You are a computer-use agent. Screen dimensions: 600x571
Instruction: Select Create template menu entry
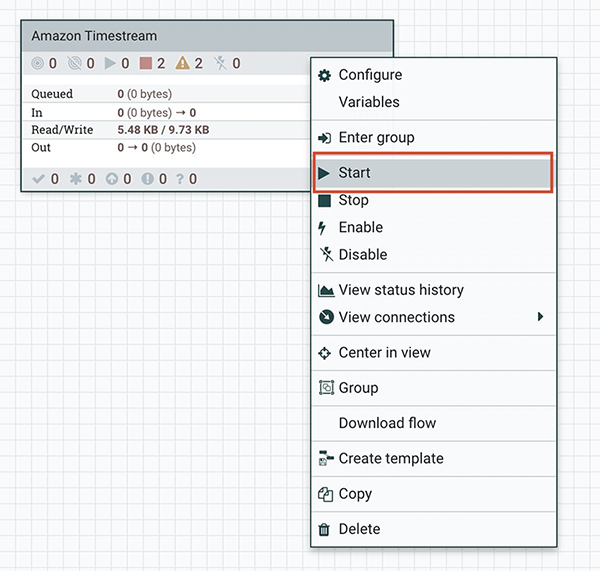tap(390, 458)
